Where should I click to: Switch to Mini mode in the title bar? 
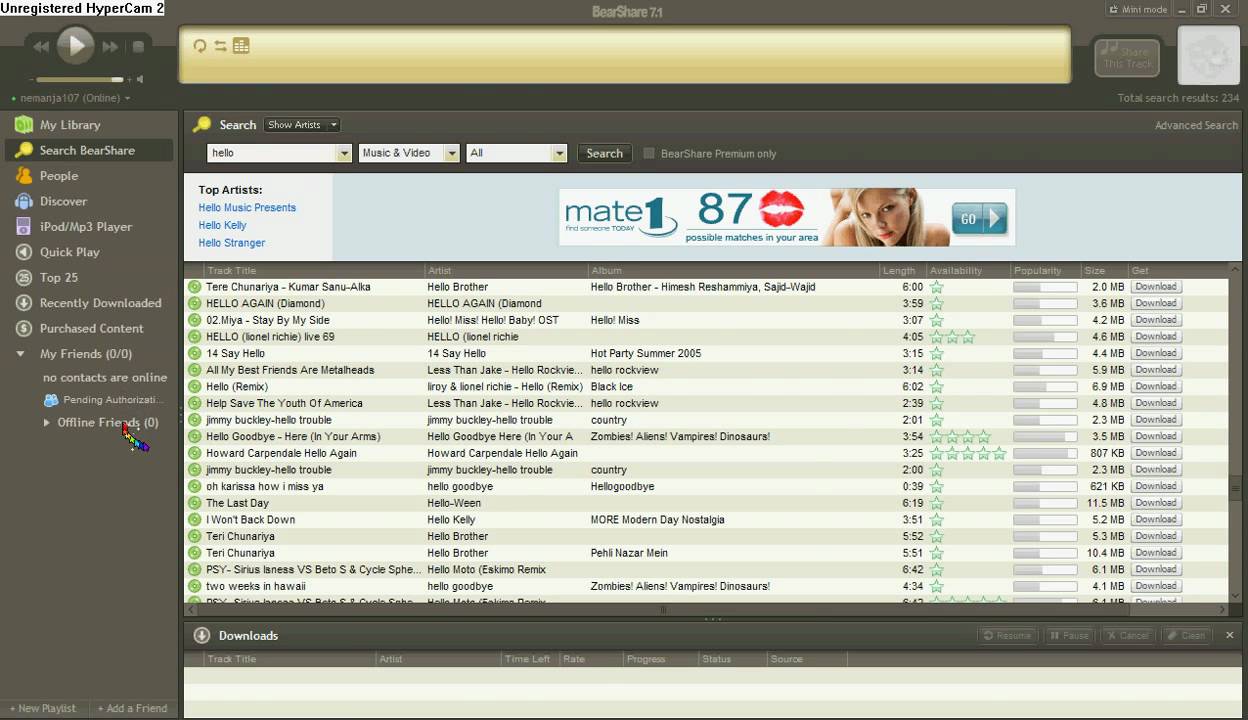1137,9
